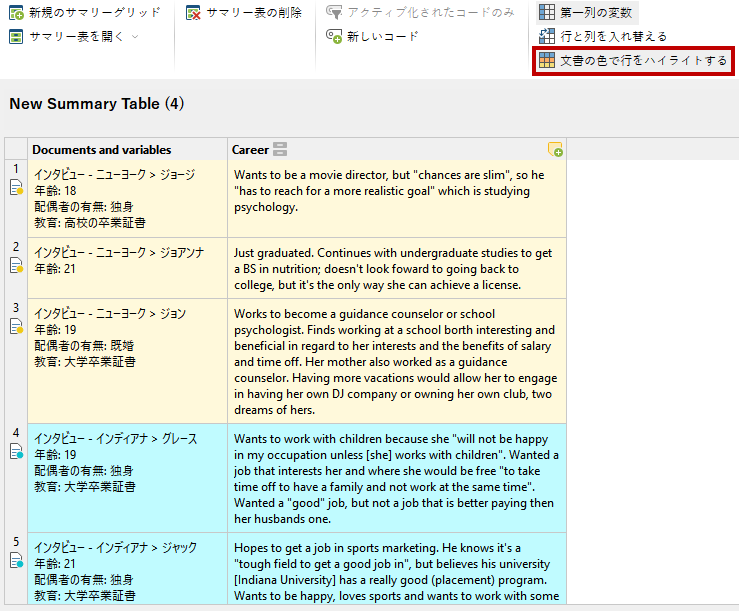Select row number 3

[x=16, y=307]
